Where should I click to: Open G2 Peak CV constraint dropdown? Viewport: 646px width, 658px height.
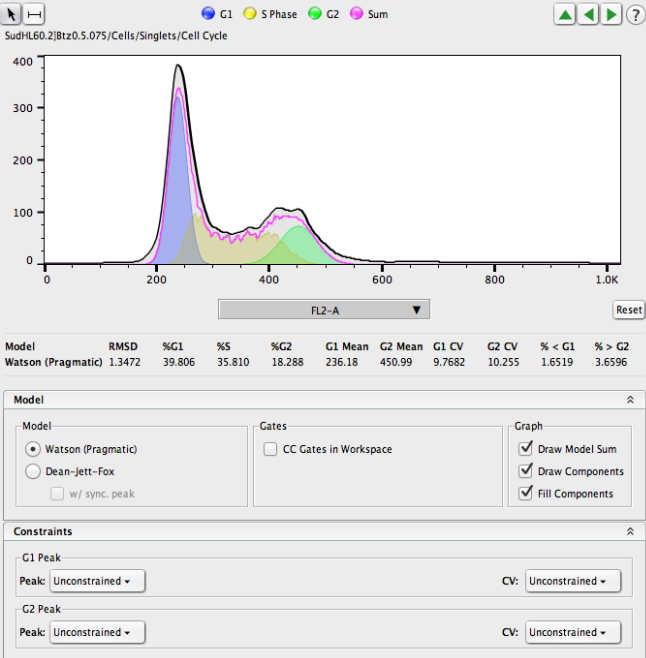573,632
